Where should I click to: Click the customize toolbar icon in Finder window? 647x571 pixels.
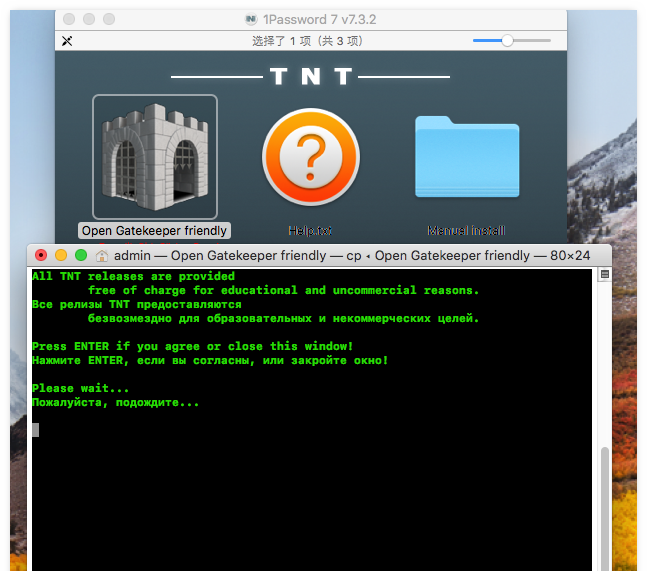point(67,41)
